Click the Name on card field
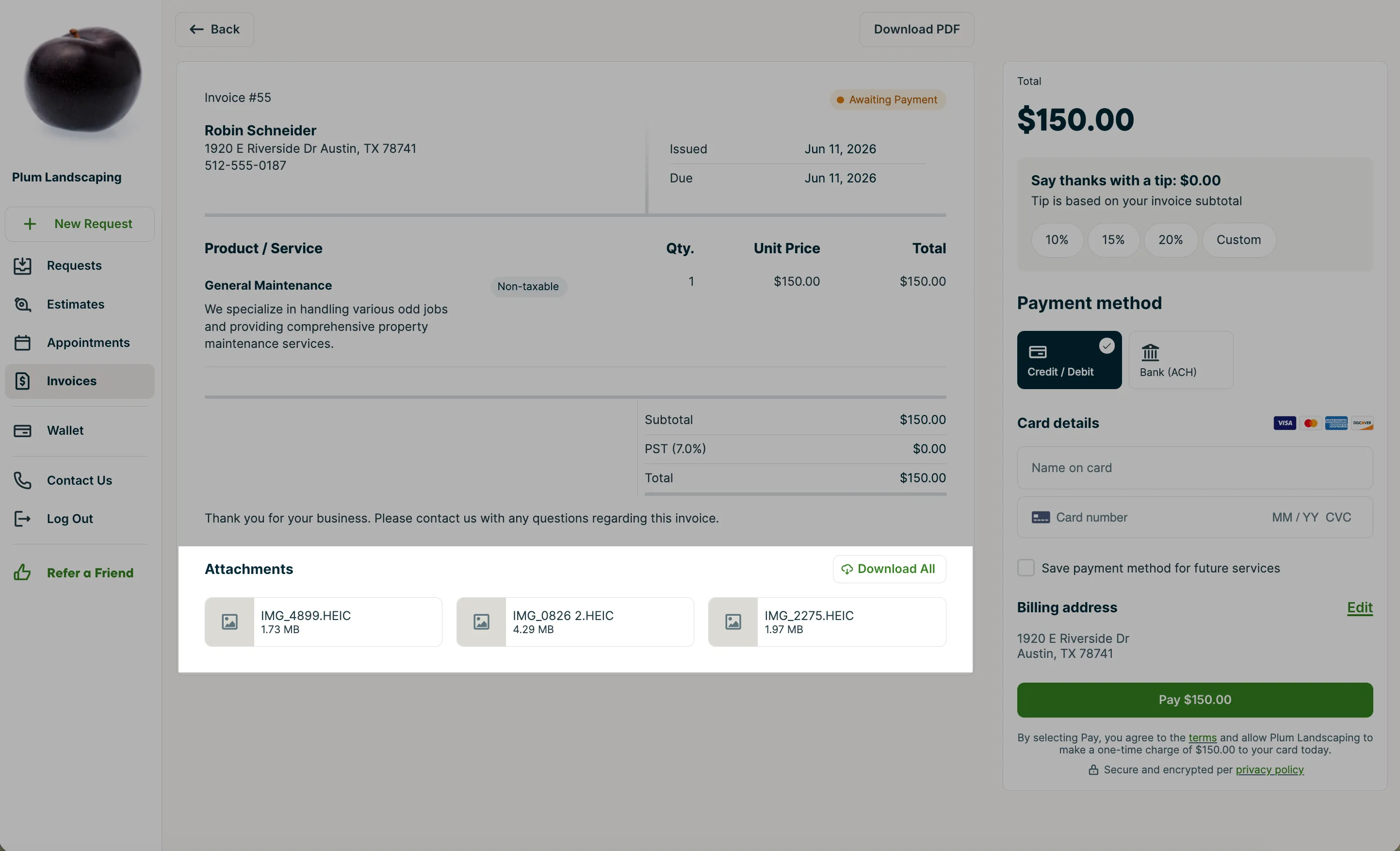This screenshot has width=1400, height=851. coord(1195,468)
